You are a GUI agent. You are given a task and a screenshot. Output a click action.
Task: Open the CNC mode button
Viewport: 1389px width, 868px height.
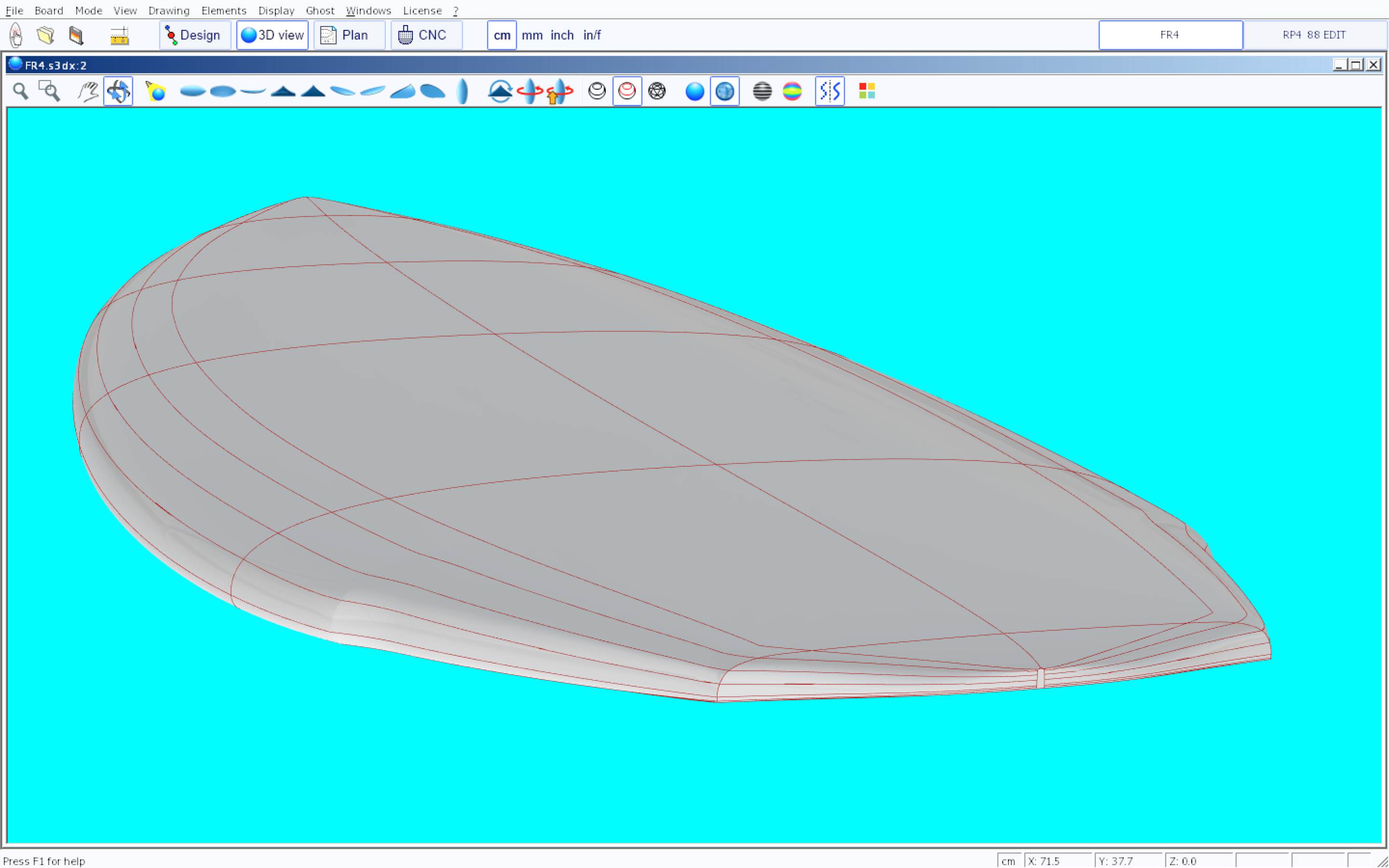coord(426,35)
